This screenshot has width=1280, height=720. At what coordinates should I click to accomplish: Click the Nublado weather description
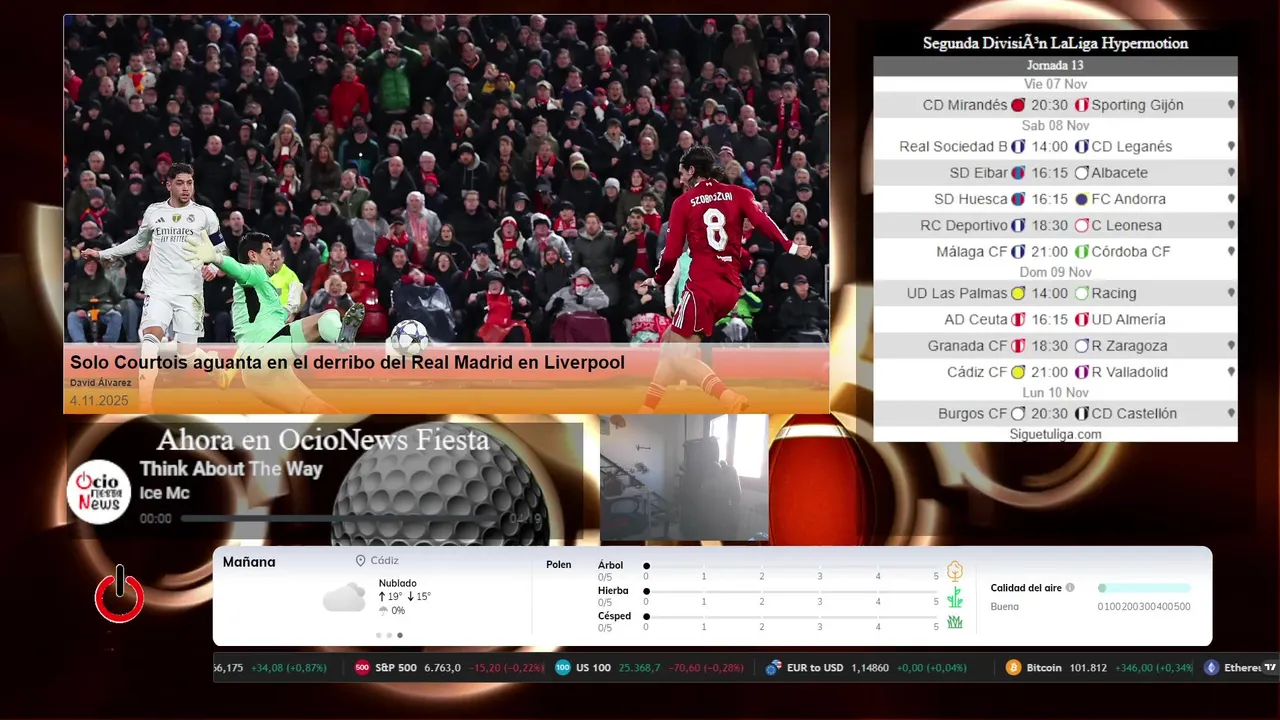[398, 583]
